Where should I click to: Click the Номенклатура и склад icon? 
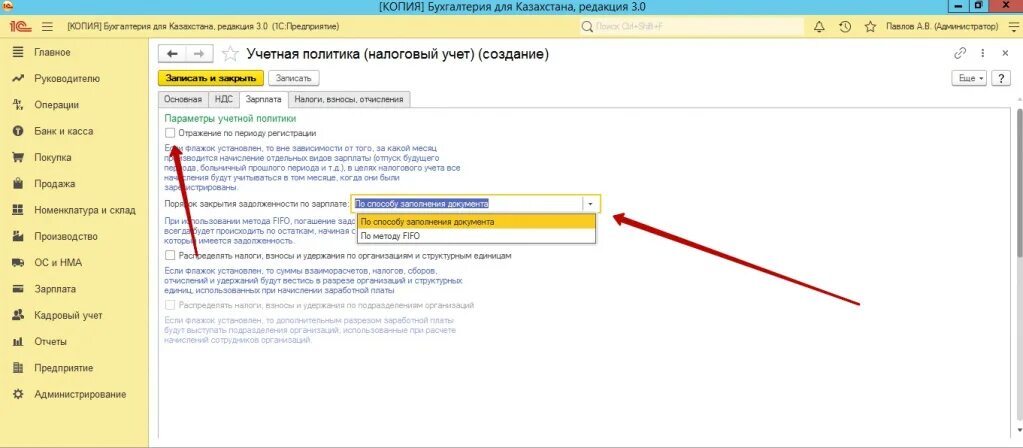pyautogui.click(x=18, y=210)
